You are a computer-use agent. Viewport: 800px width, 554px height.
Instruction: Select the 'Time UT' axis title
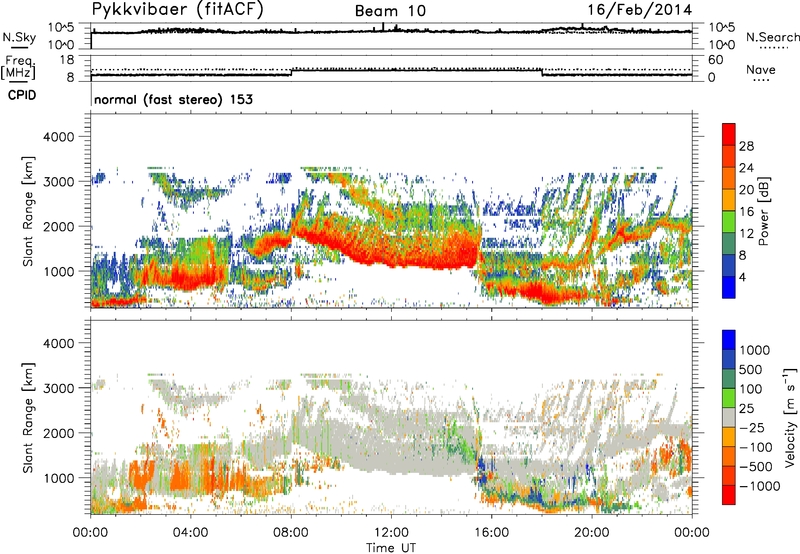391,548
